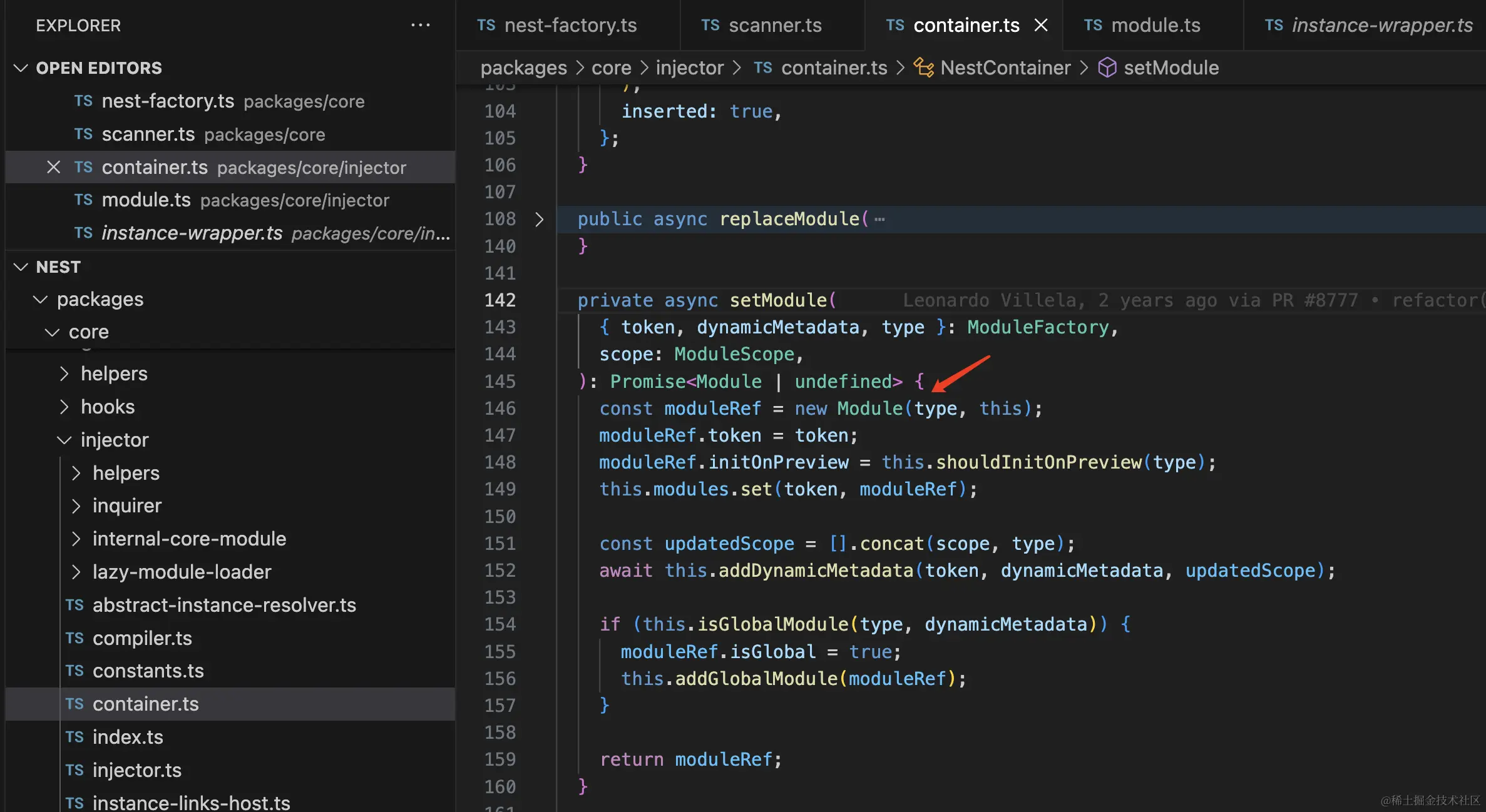The height and width of the screenshot is (812, 1486).
Task: Click TS icon beside constants.ts
Action: tap(74, 671)
